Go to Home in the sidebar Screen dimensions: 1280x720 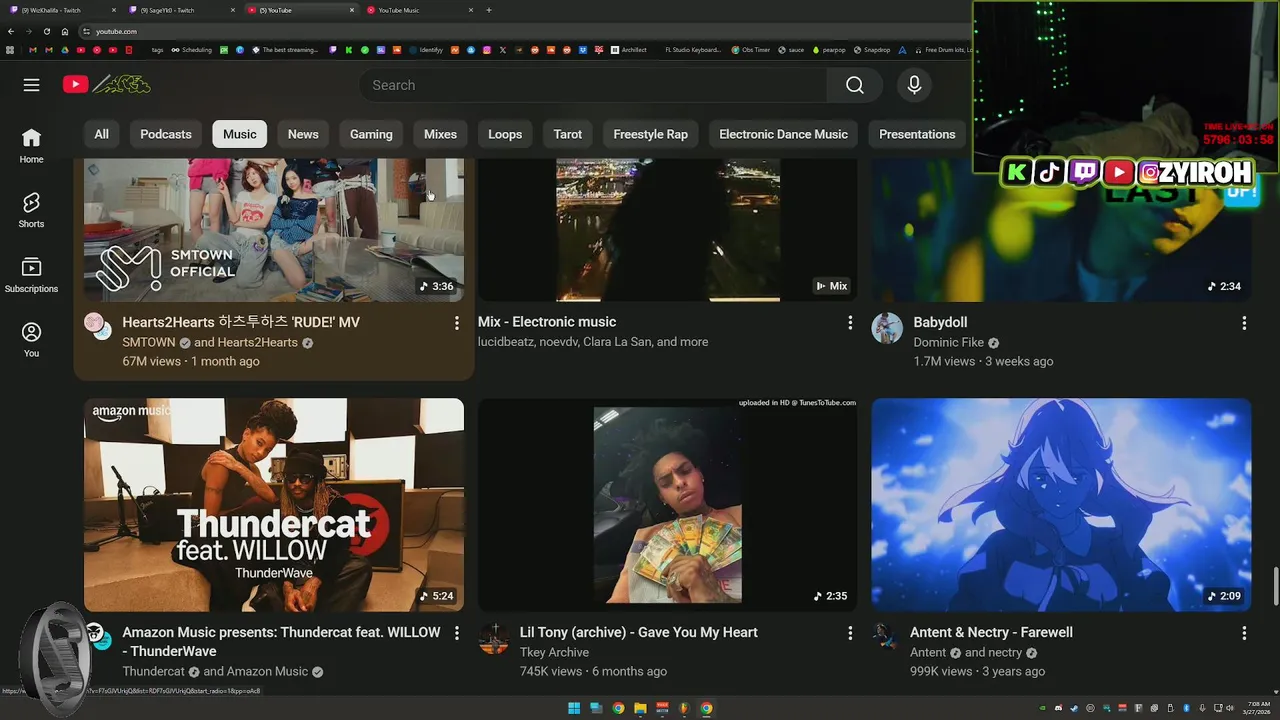(31, 146)
